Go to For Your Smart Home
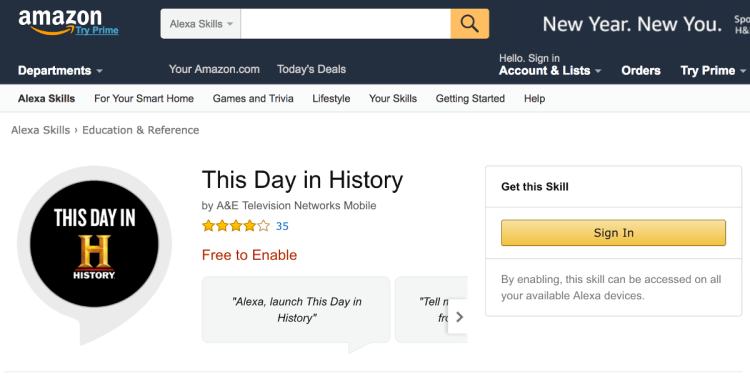Viewport: 750px width, 386px height. coord(144,99)
